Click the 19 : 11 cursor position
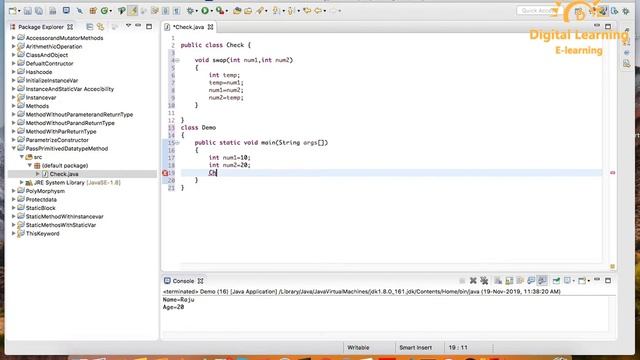Viewport: 640px width, 360px height. click(458, 348)
